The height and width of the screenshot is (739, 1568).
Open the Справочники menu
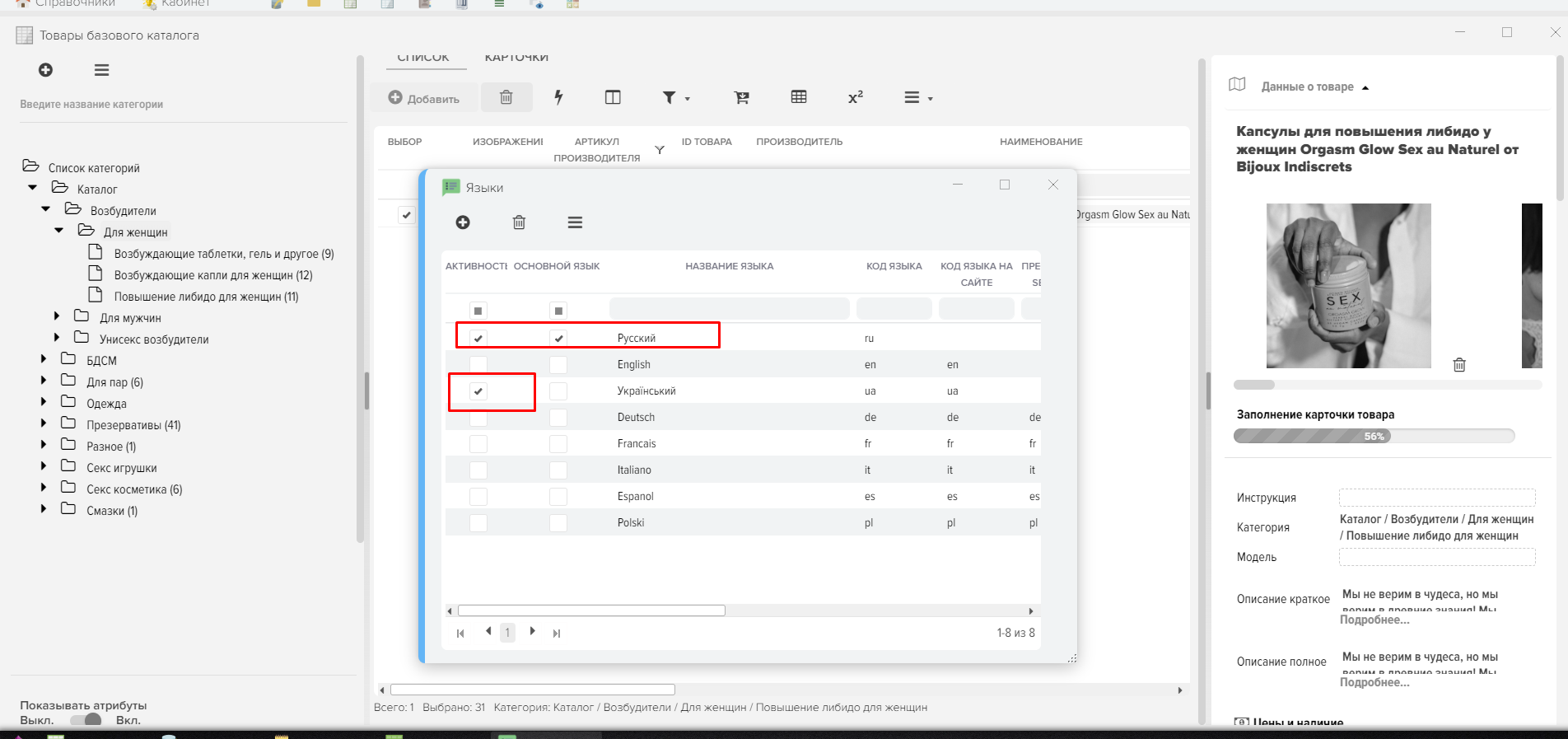coord(66,3)
